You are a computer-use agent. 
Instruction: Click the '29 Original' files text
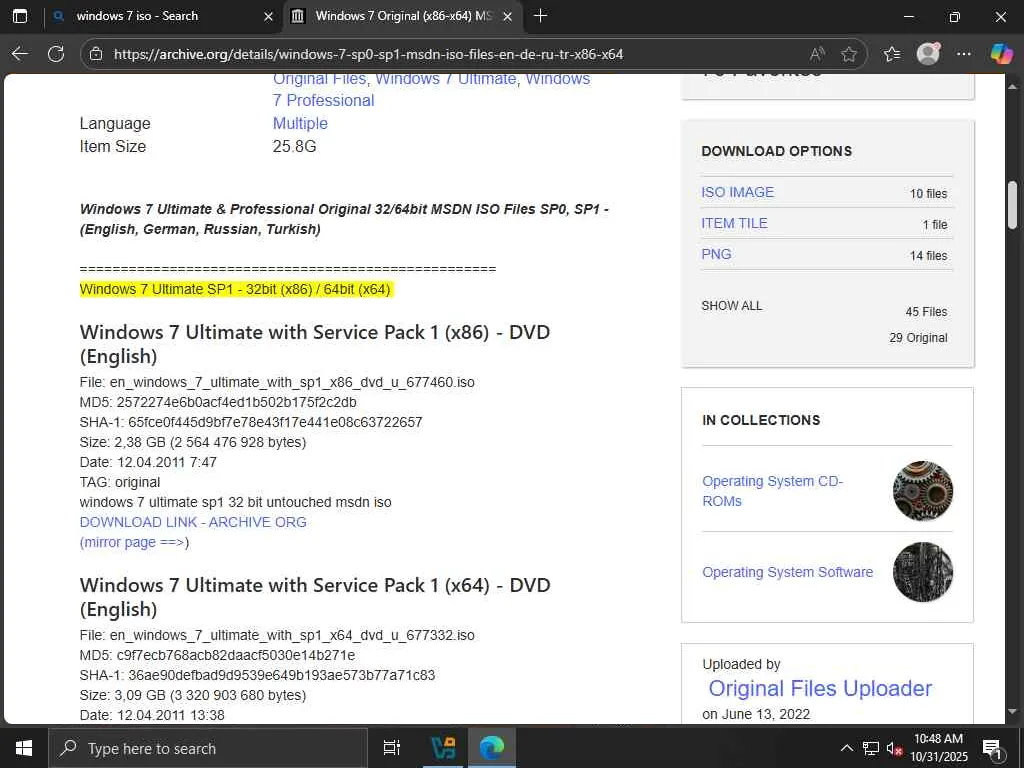click(918, 338)
